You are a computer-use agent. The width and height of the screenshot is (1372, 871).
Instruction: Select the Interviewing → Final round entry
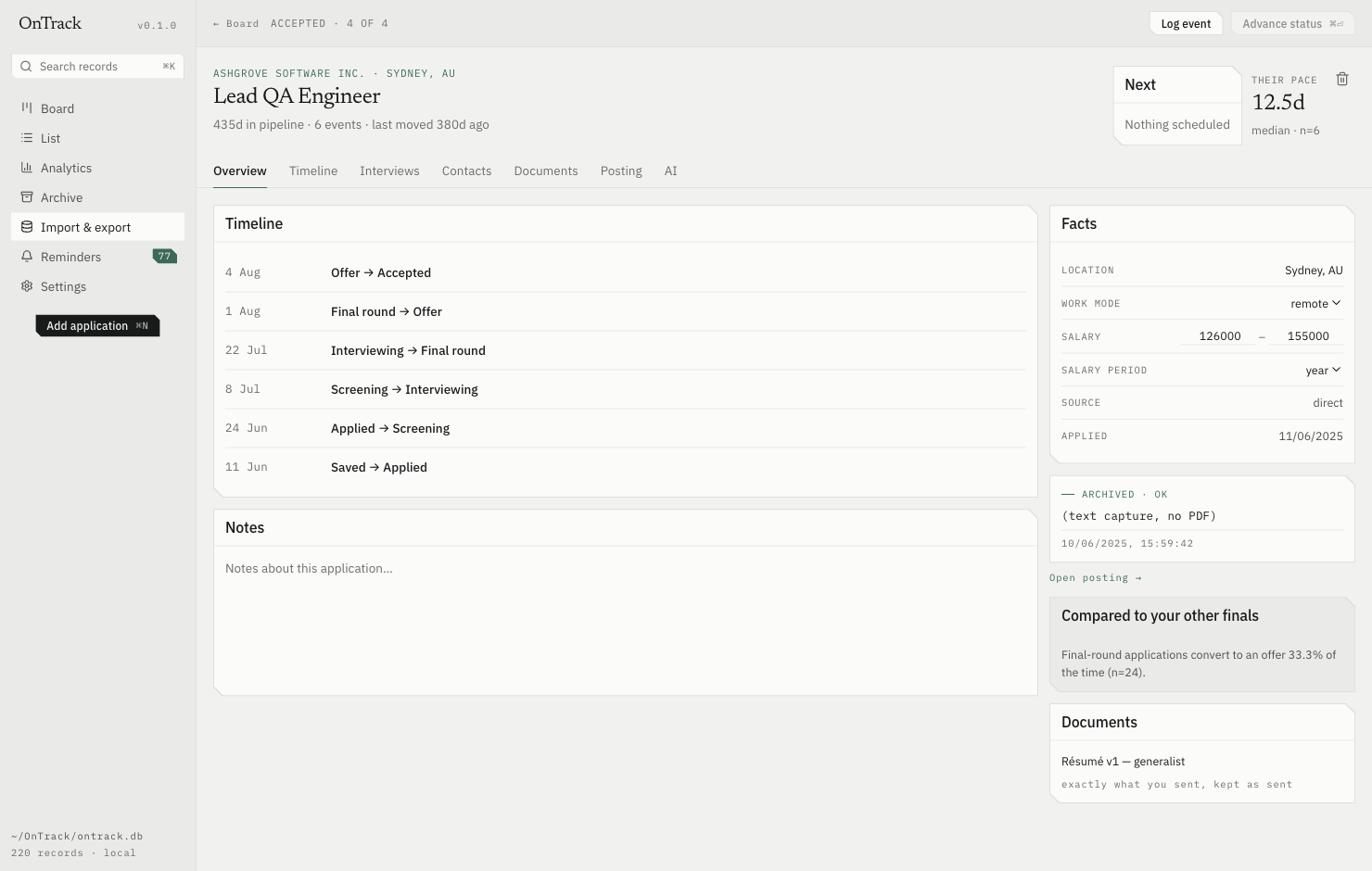point(626,350)
